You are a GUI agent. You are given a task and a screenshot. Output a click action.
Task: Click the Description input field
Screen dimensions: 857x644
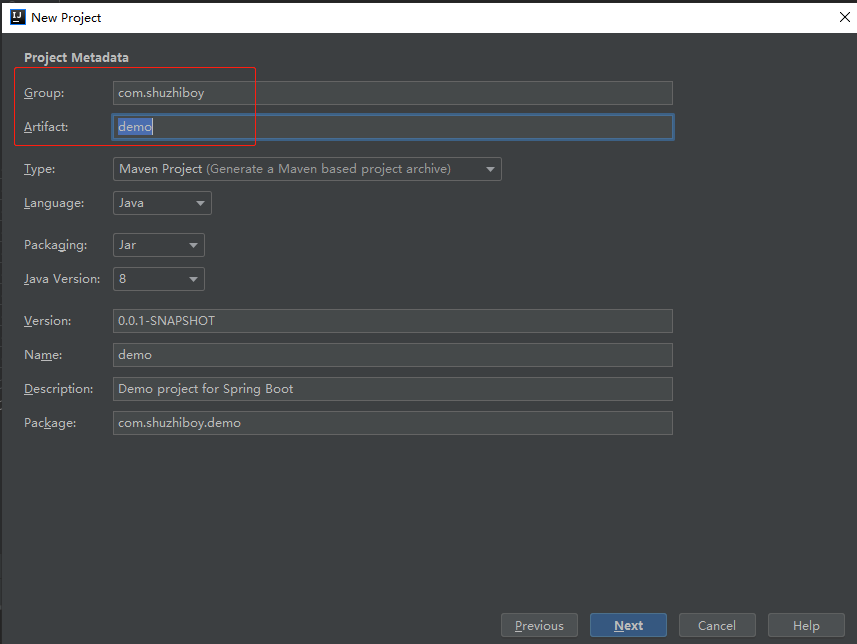click(392, 389)
